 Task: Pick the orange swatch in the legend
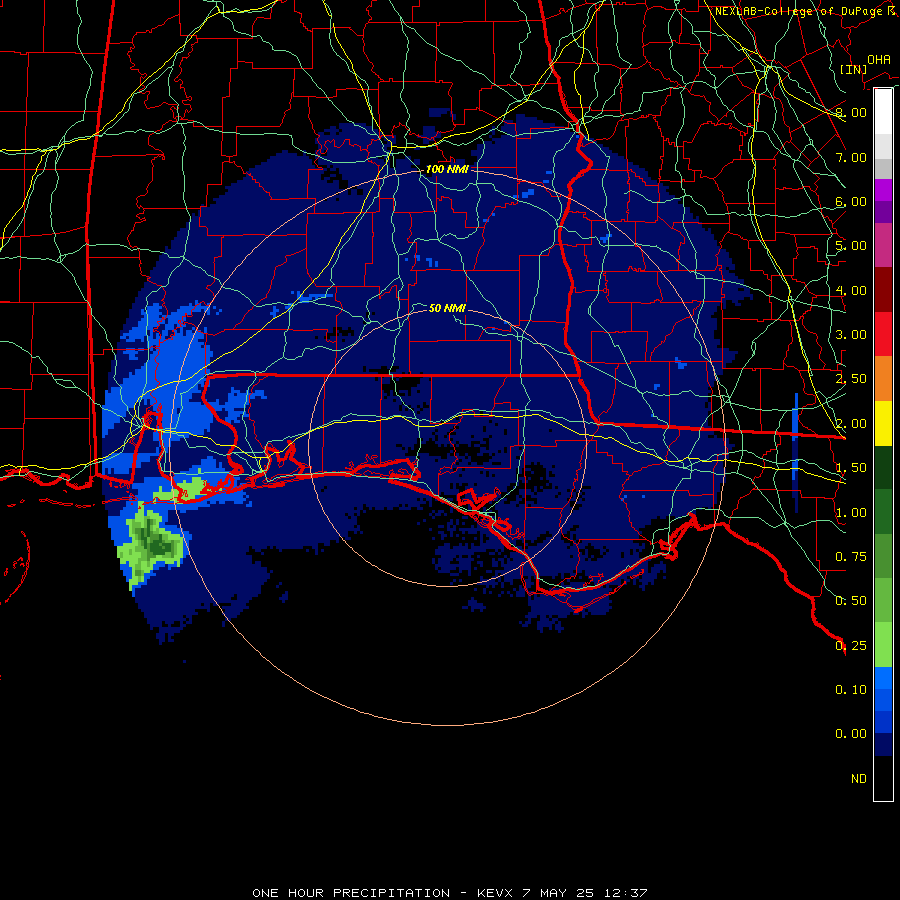coord(883,378)
